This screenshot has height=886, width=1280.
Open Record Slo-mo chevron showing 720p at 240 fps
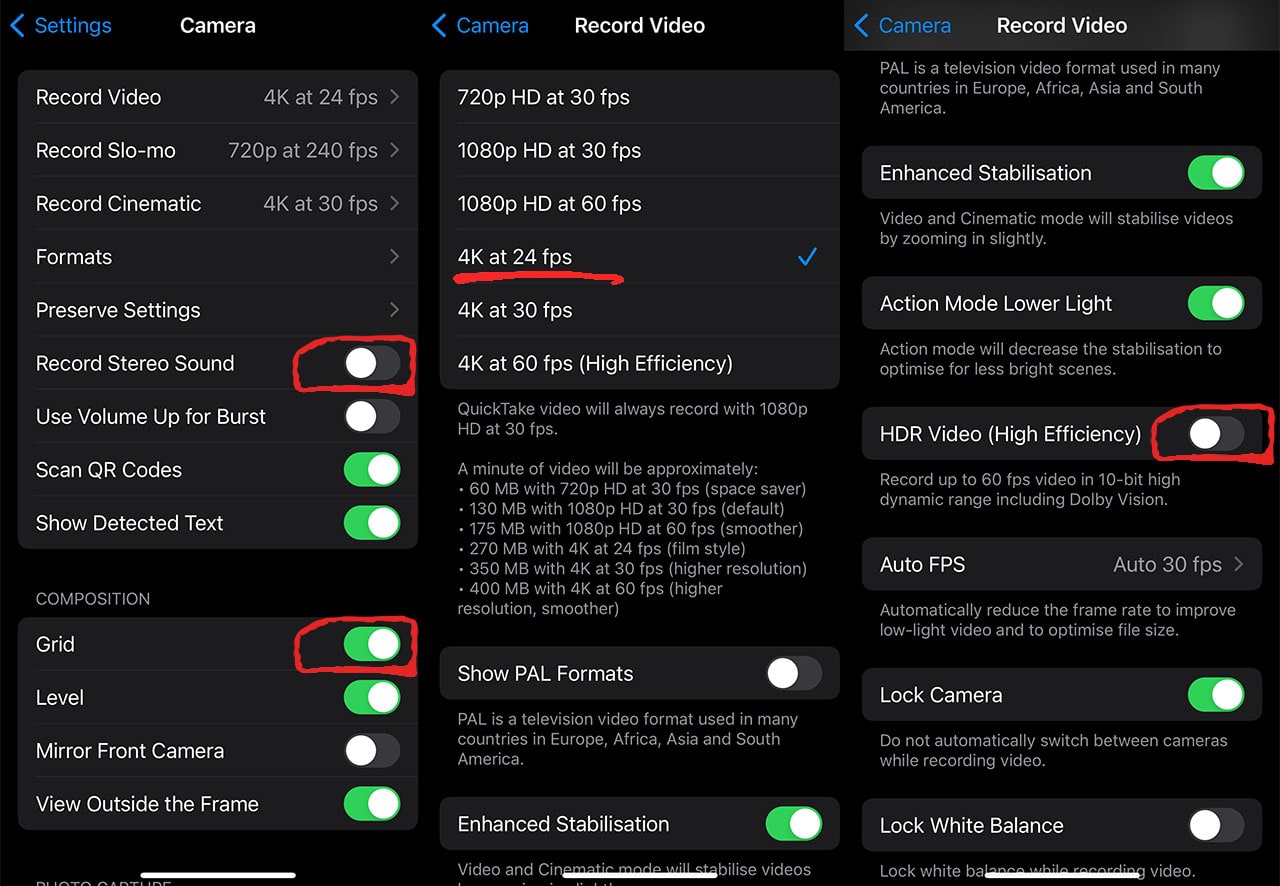click(395, 150)
